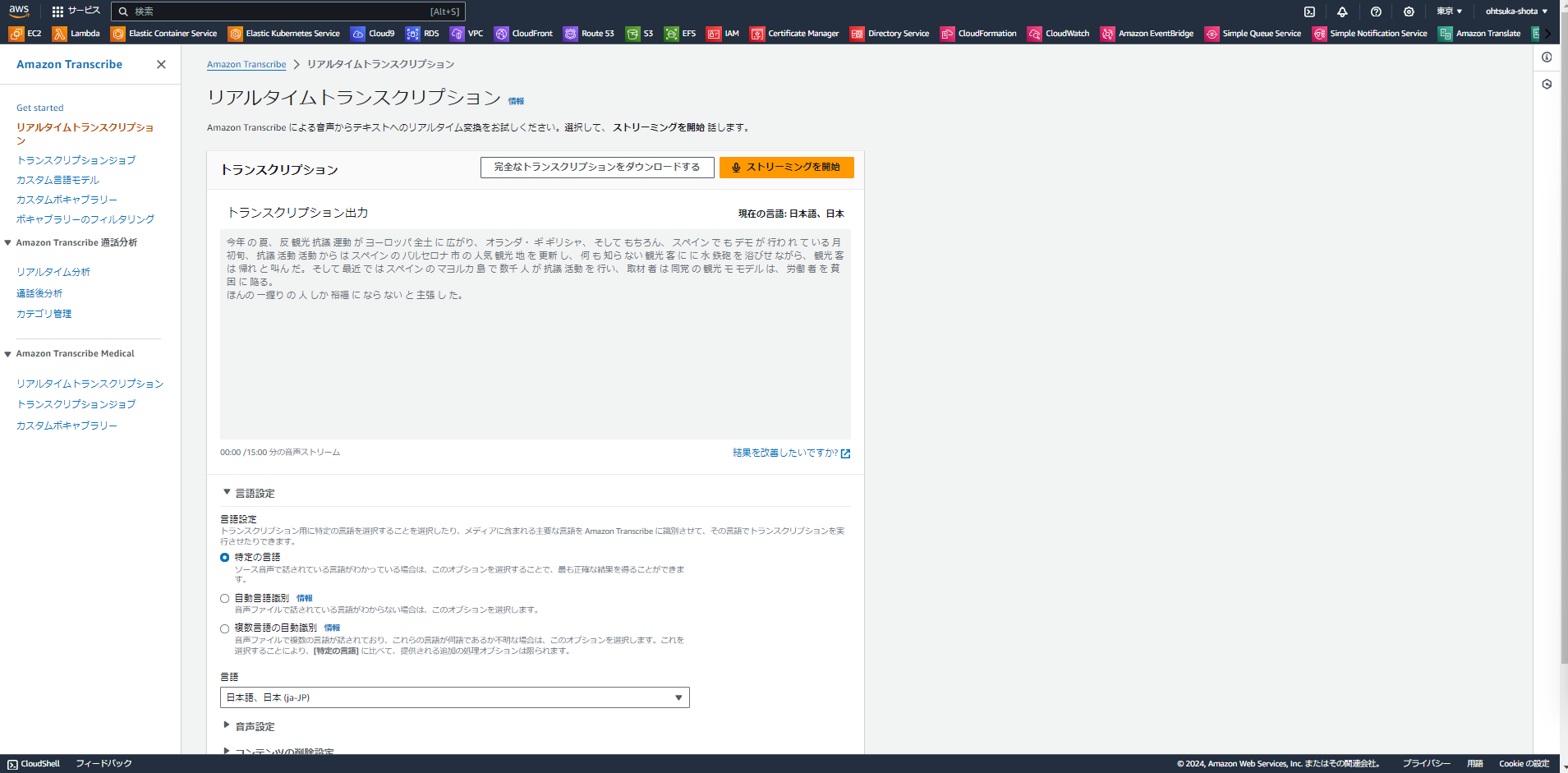
Task: Open Medical リアルタイムトランスクリプション in sidebar
Action: tap(90, 384)
